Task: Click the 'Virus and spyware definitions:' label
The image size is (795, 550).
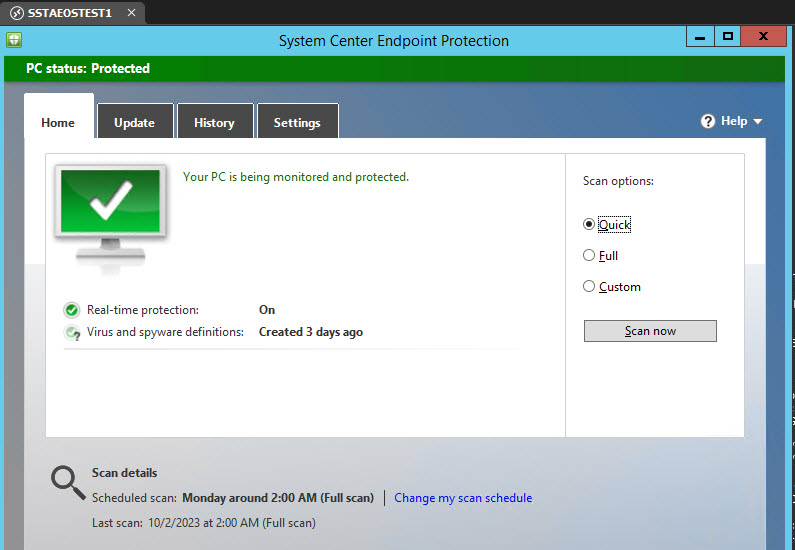Action: pyautogui.click(x=165, y=332)
